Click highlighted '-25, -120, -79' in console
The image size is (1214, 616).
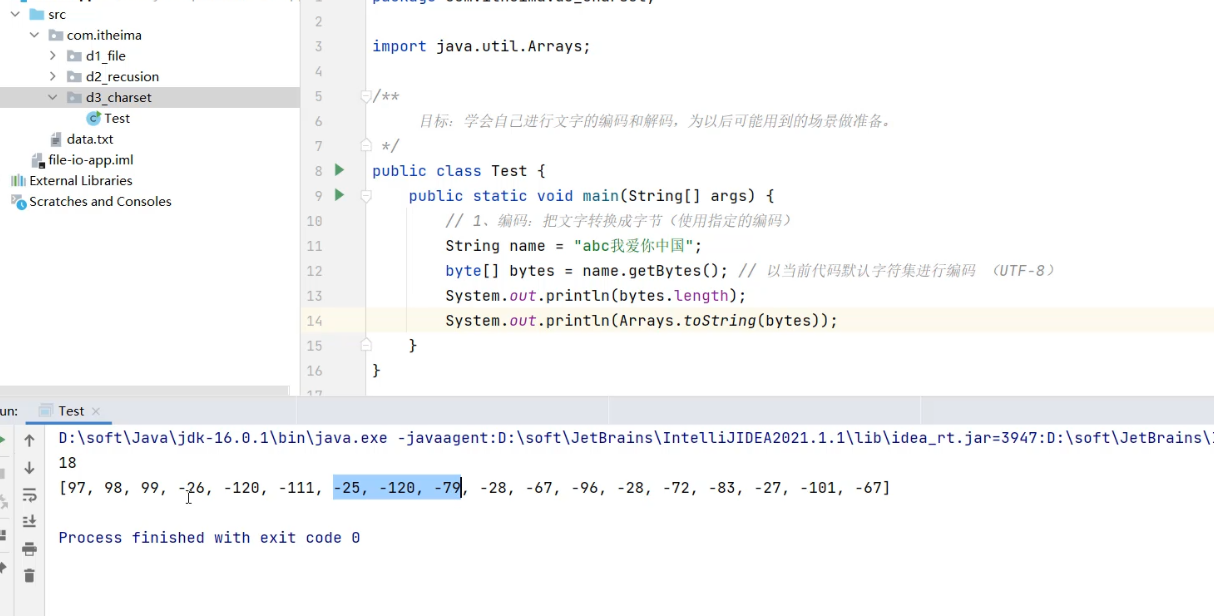[397, 488]
